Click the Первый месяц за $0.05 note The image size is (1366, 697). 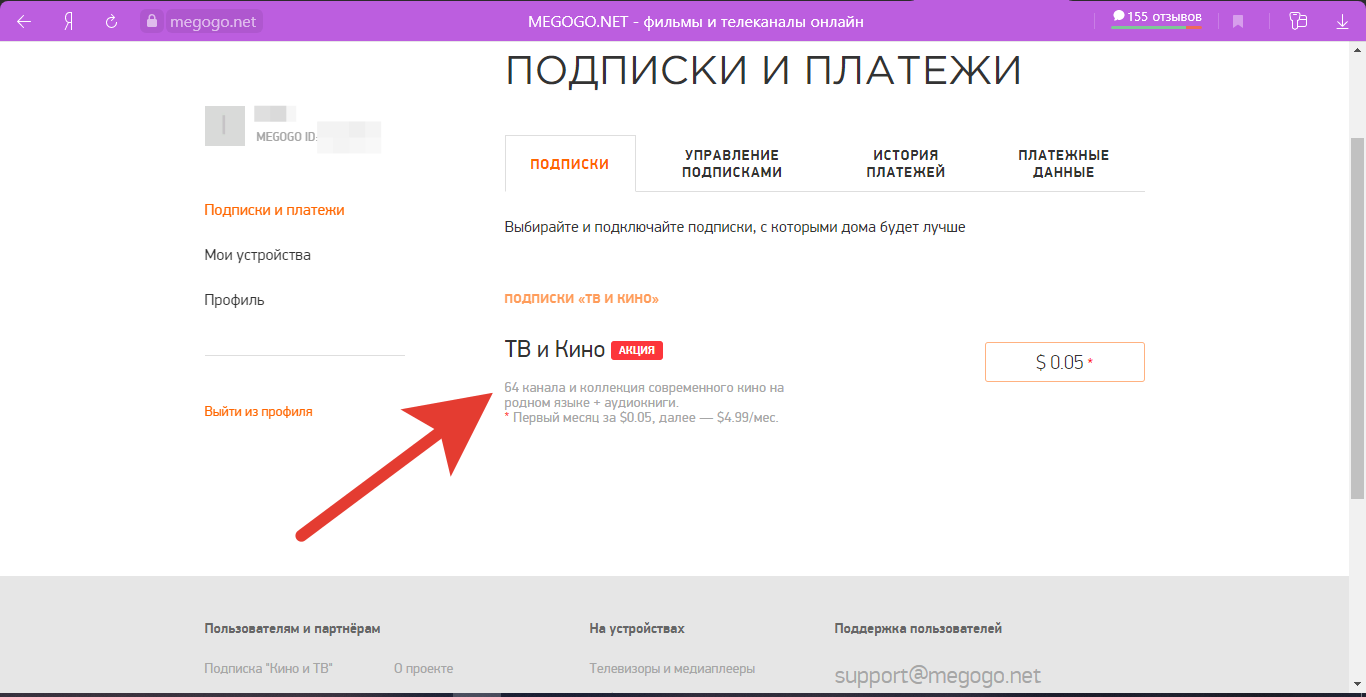click(x=642, y=418)
